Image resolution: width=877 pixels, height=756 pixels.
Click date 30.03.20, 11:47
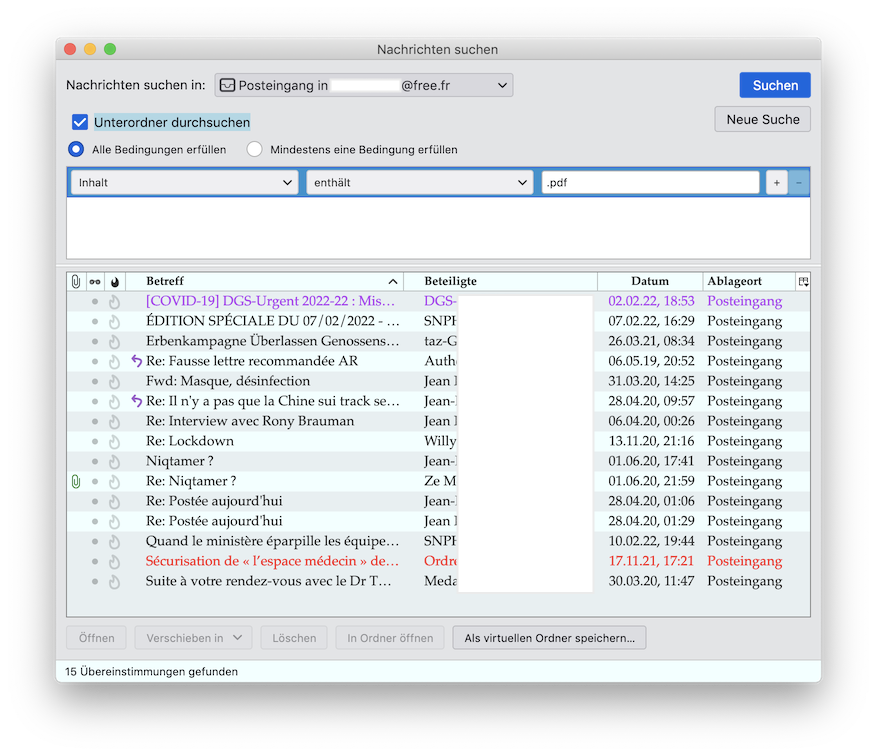point(651,581)
